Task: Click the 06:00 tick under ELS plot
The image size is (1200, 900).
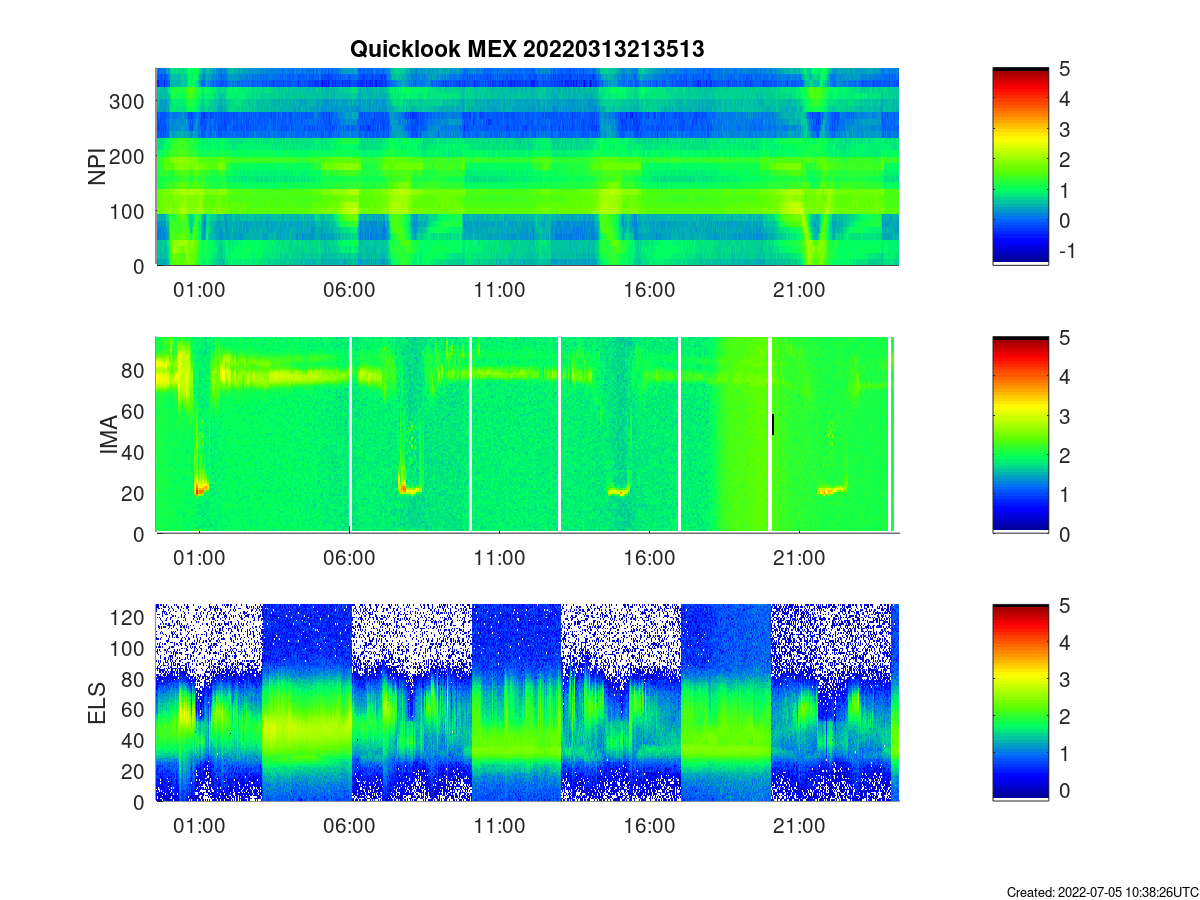Action: coord(350,826)
